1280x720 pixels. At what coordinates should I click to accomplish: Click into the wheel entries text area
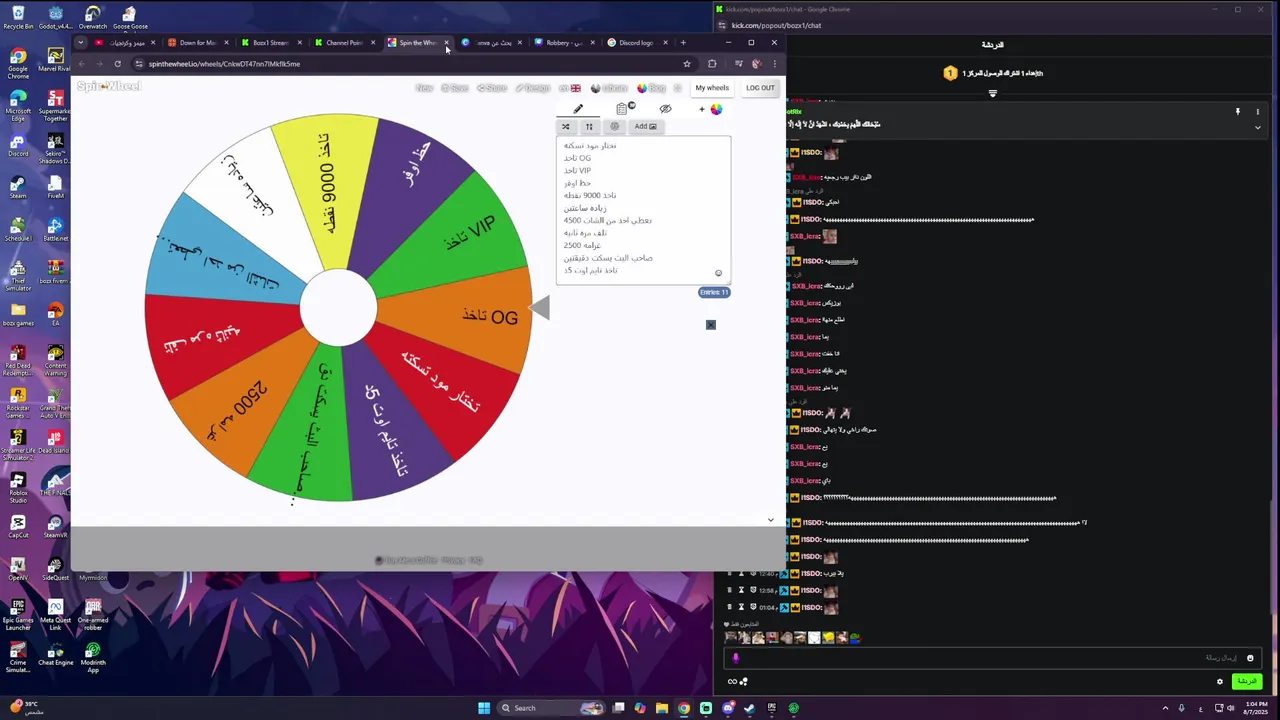click(643, 210)
